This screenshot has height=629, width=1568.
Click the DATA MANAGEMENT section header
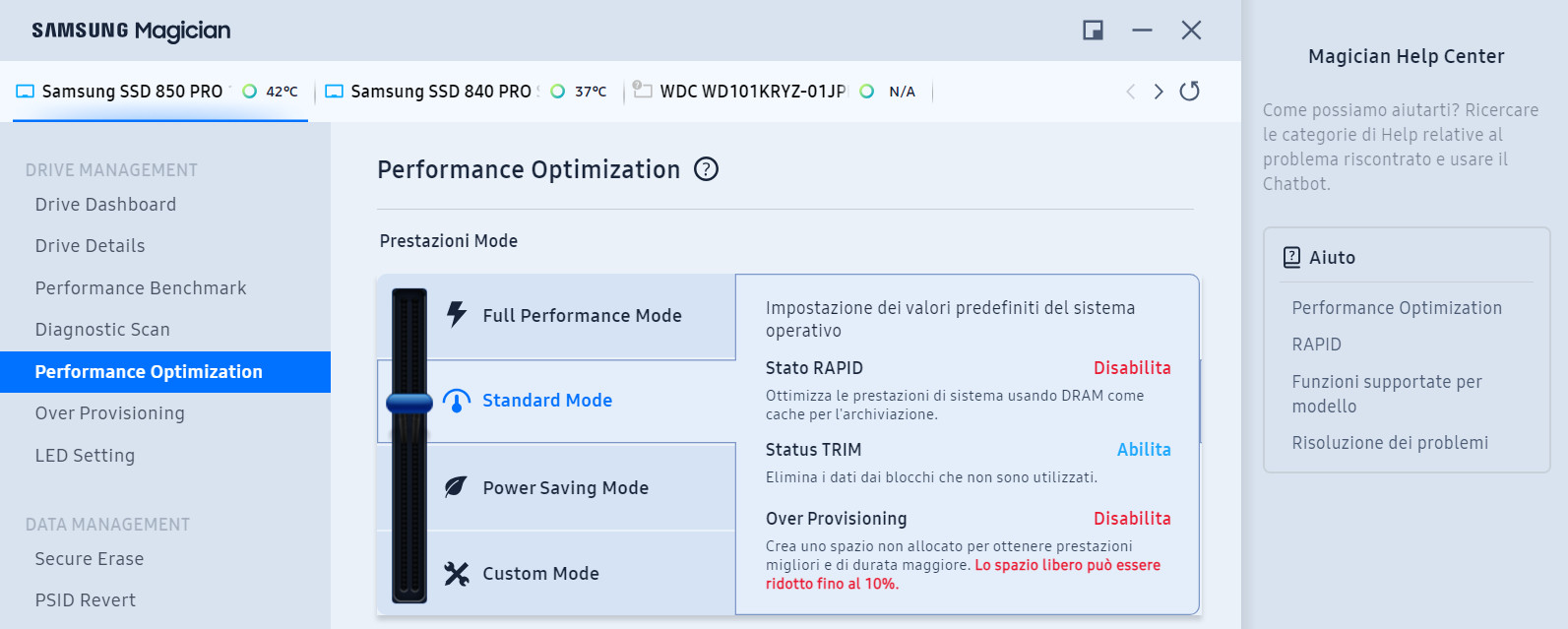pos(107,525)
